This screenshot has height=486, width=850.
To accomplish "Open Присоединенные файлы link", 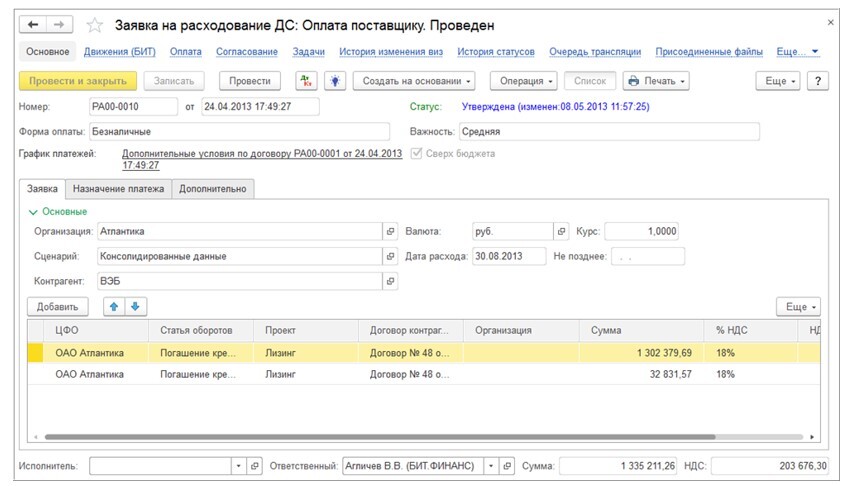I will point(709,51).
